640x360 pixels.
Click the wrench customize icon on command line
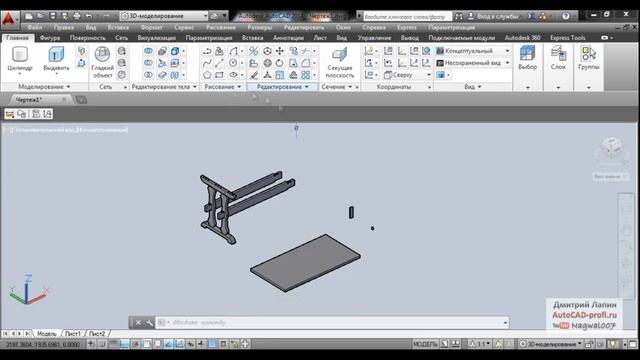149,323
